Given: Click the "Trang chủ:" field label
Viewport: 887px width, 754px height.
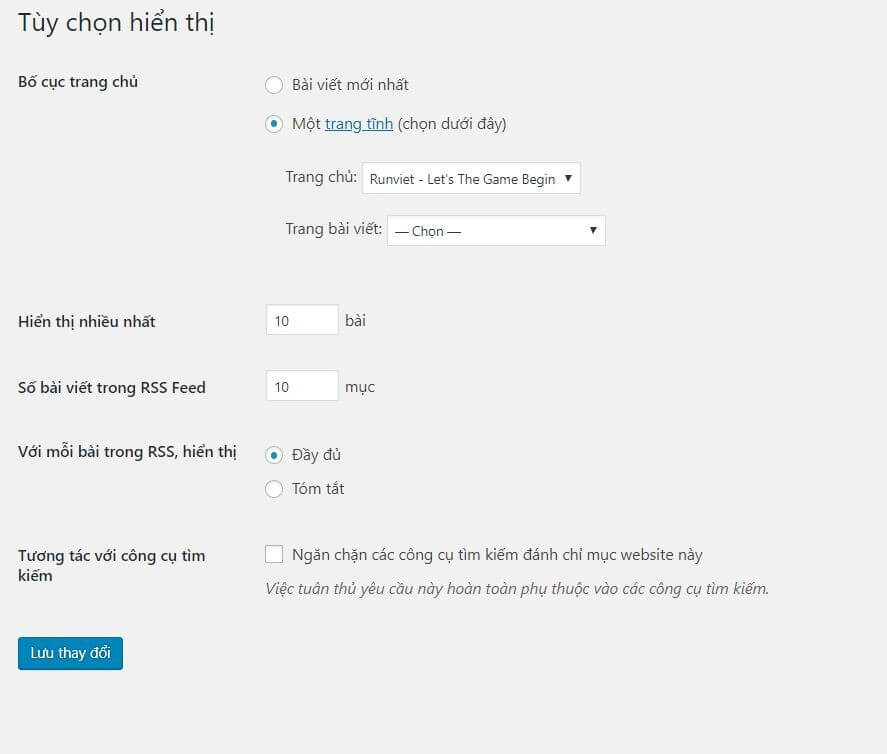Looking at the screenshot, I should [x=321, y=178].
